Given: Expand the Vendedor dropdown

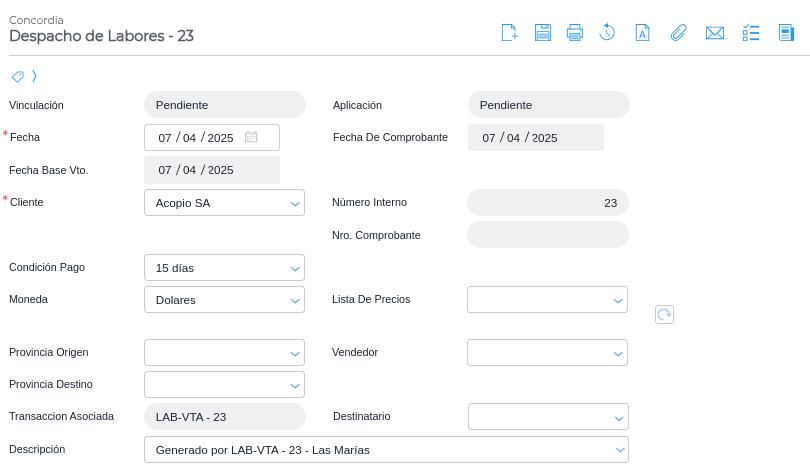Looking at the screenshot, I should [547, 352].
